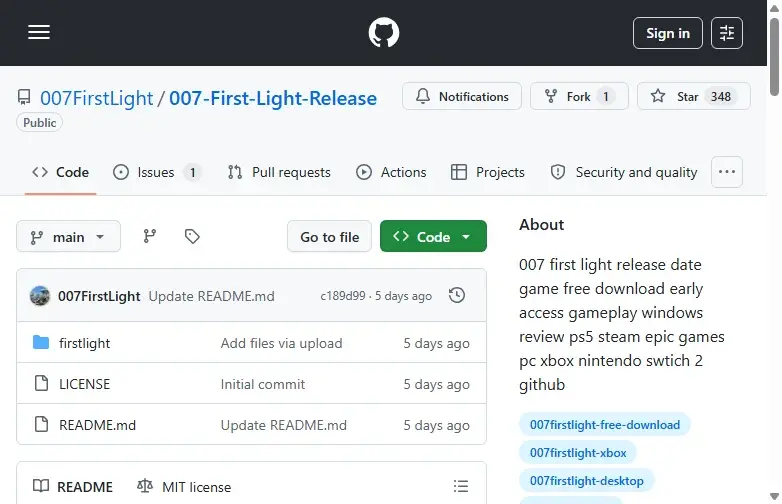Switch to the Code tab
Image resolution: width=782 pixels, height=504 pixels.
click(x=60, y=172)
